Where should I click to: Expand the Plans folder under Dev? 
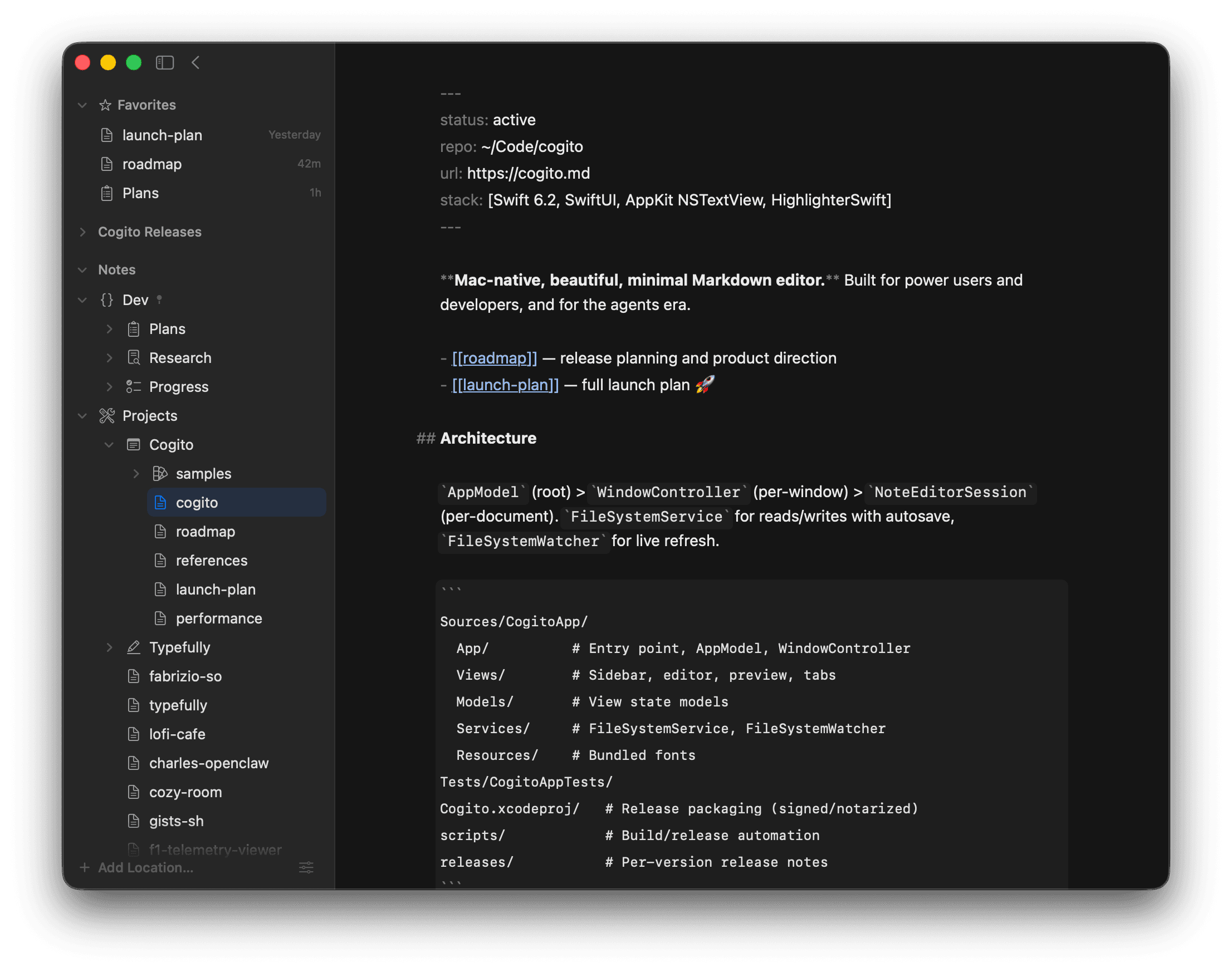click(x=109, y=329)
